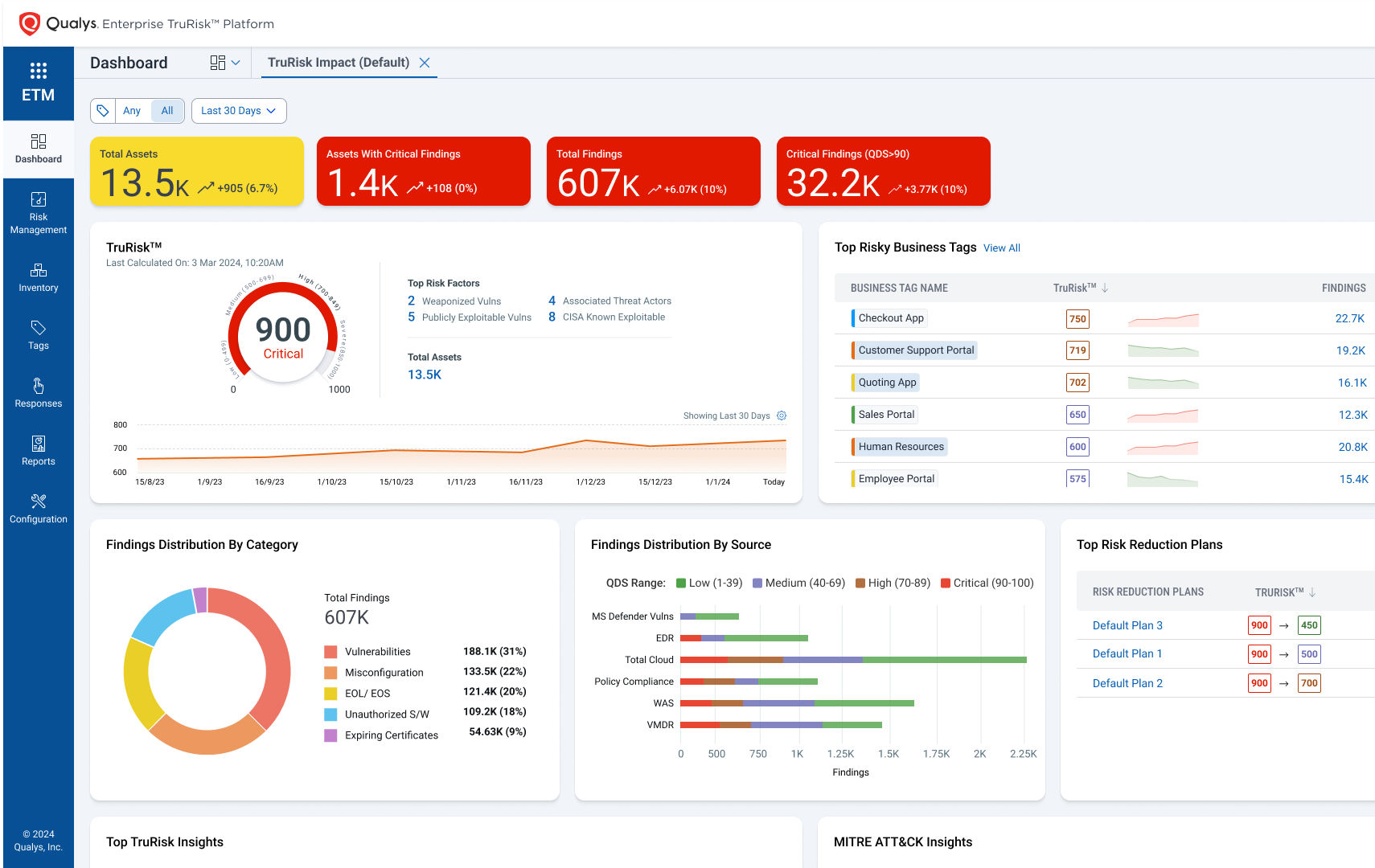Screen dimensions: 1375x868
Task: Open Configuration tools in sidebar
Action: click(38, 509)
